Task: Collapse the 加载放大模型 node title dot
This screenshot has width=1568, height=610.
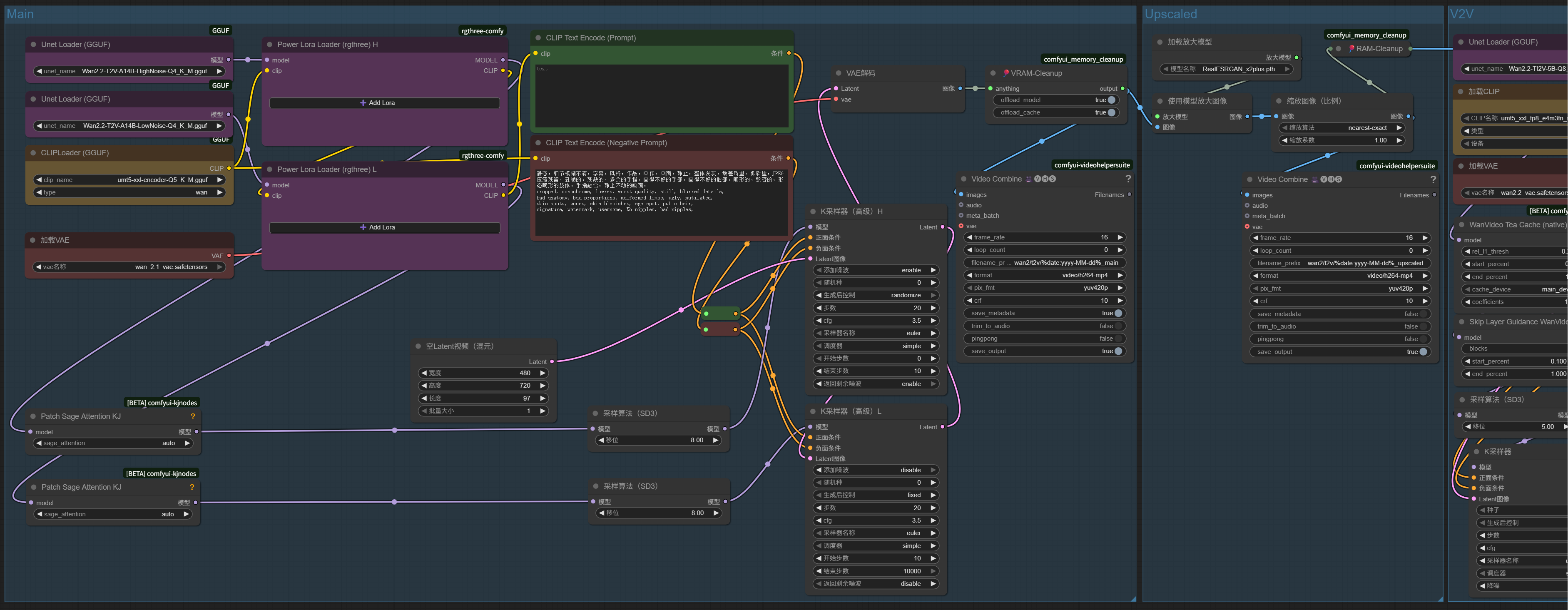Action: (1160, 42)
